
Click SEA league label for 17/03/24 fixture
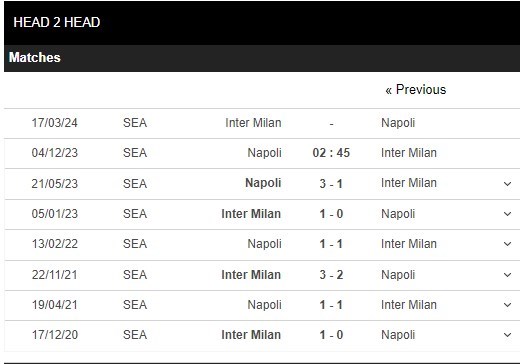pyautogui.click(x=135, y=123)
